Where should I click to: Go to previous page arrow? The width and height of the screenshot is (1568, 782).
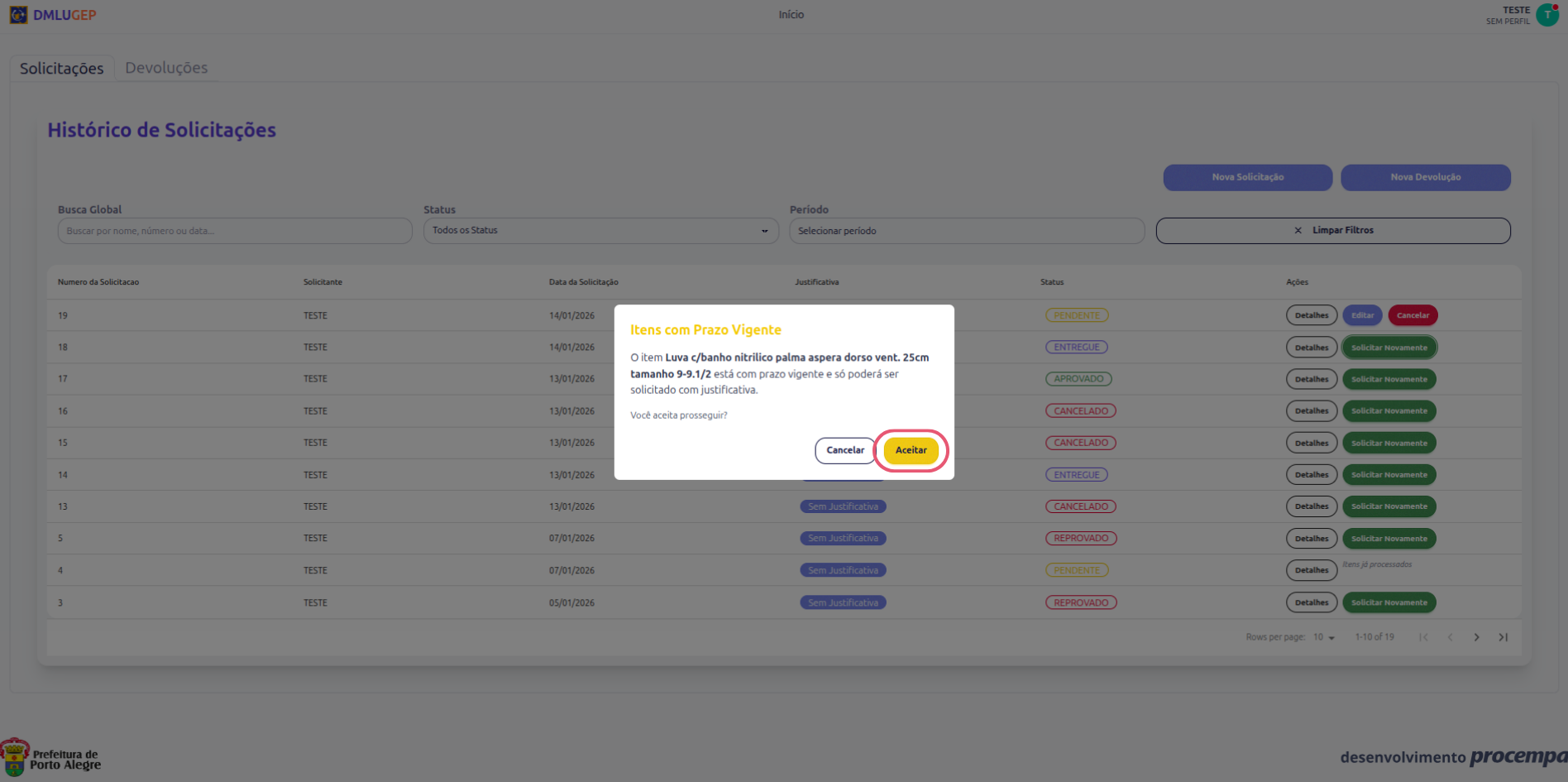click(x=1450, y=637)
